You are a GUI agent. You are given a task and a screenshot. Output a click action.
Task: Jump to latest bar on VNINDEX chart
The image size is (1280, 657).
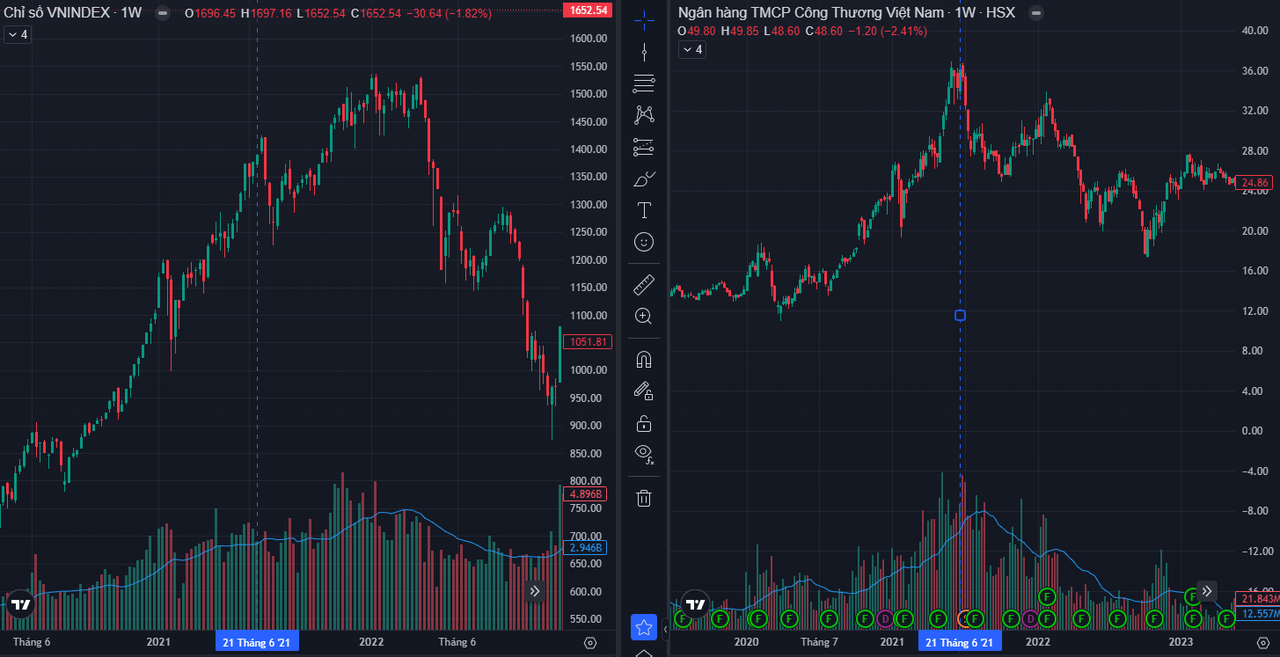534,591
